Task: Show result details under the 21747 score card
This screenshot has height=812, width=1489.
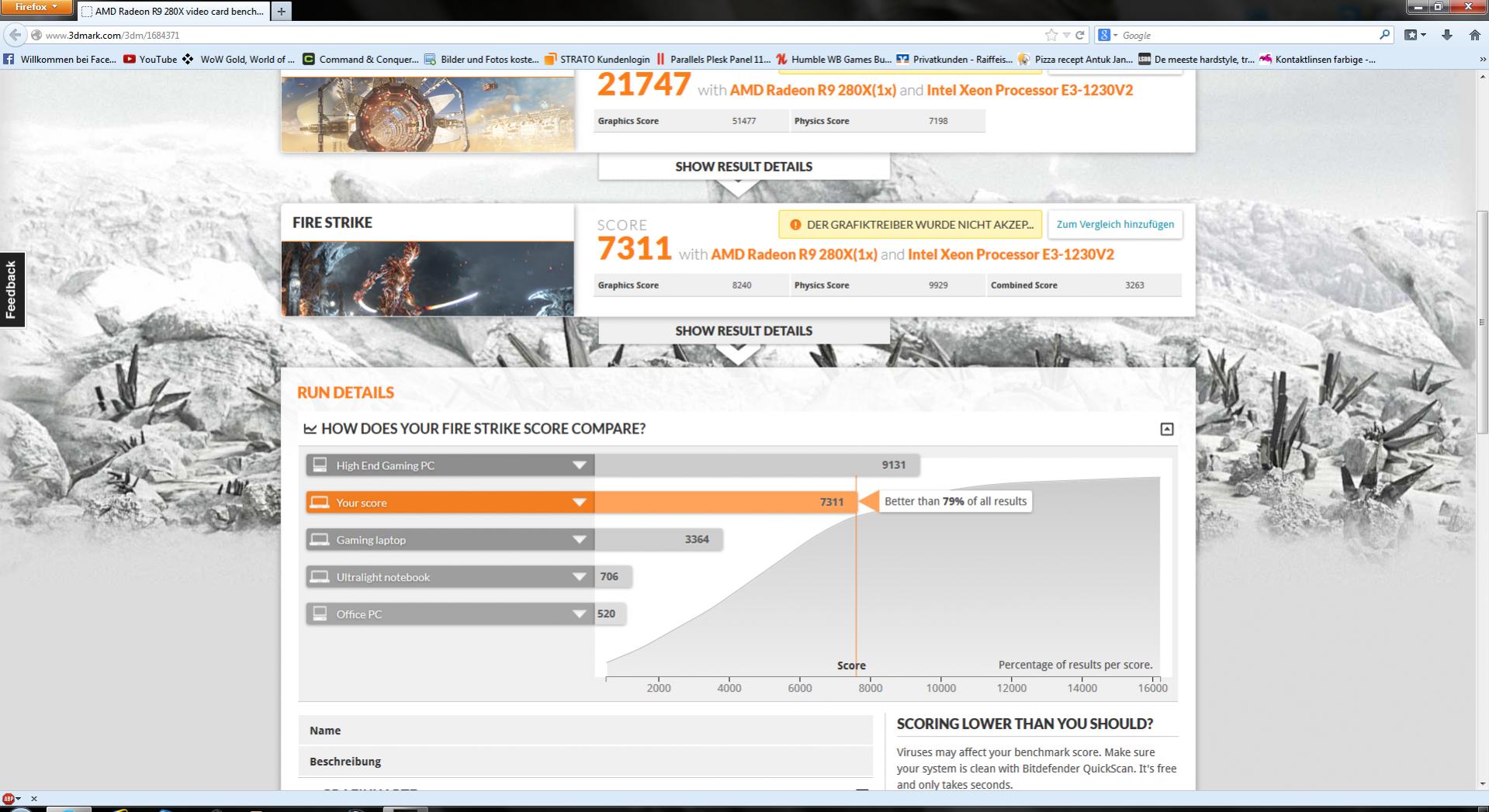Action: coord(744,167)
